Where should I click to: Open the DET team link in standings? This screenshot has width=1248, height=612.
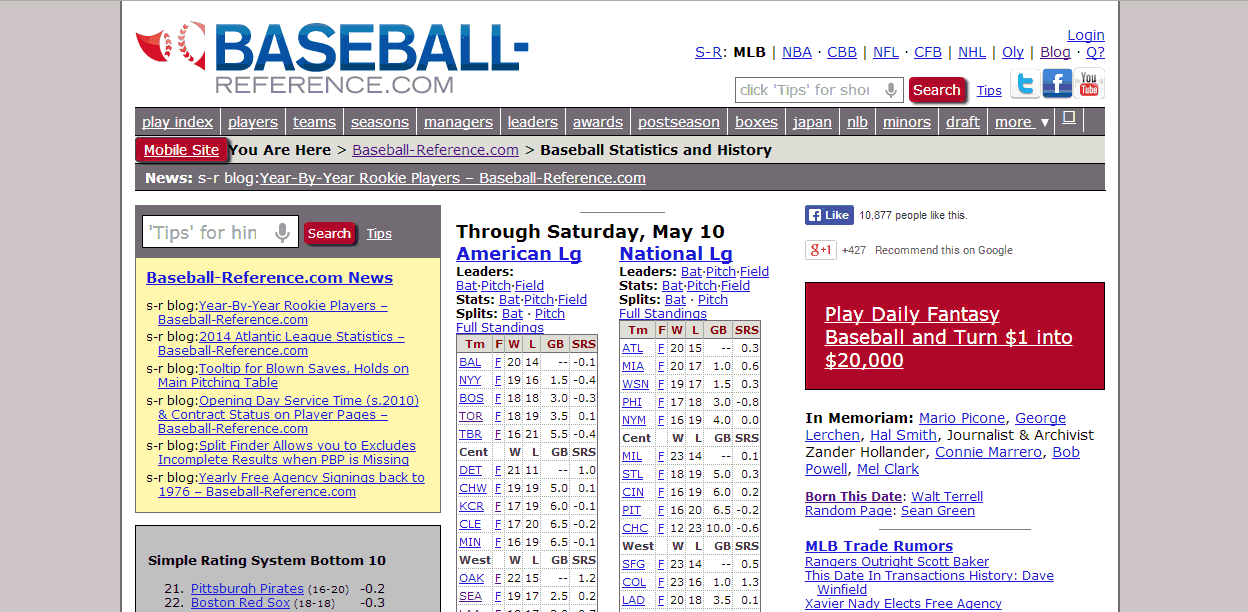(470, 470)
